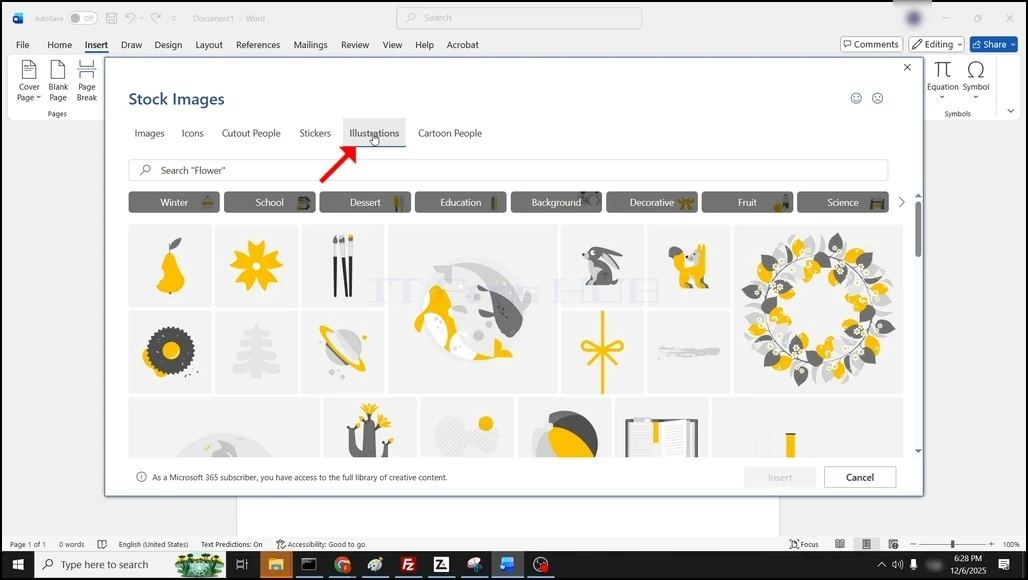1028x580 pixels.
Task: Select the floral wreath illustration
Action: pyautogui.click(x=818, y=309)
